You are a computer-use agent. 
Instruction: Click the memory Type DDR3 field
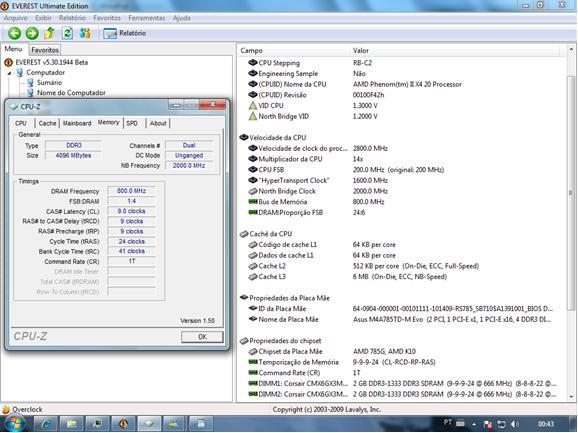coord(73,145)
